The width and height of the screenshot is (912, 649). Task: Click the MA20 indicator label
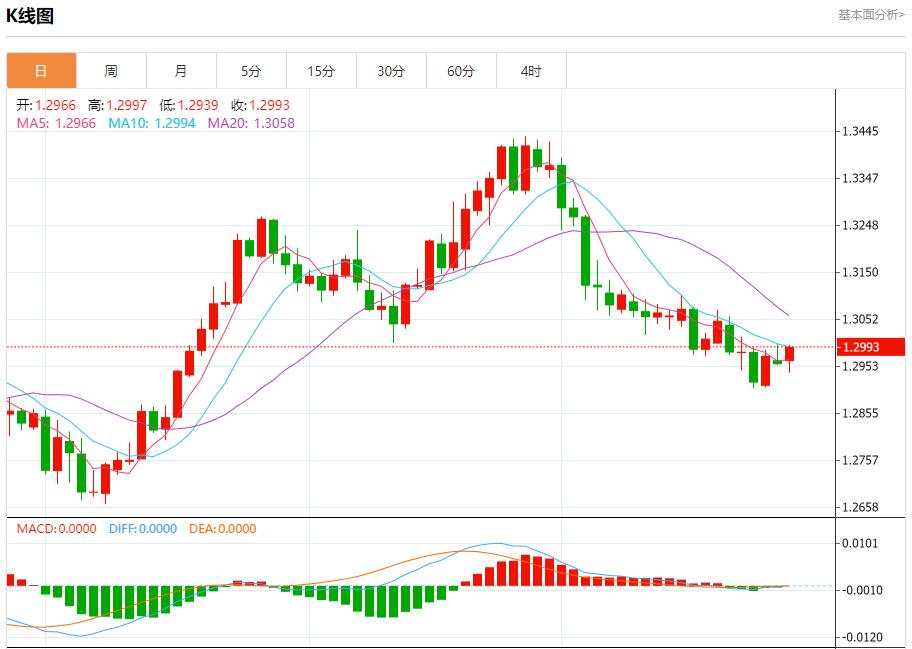pos(251,123)
